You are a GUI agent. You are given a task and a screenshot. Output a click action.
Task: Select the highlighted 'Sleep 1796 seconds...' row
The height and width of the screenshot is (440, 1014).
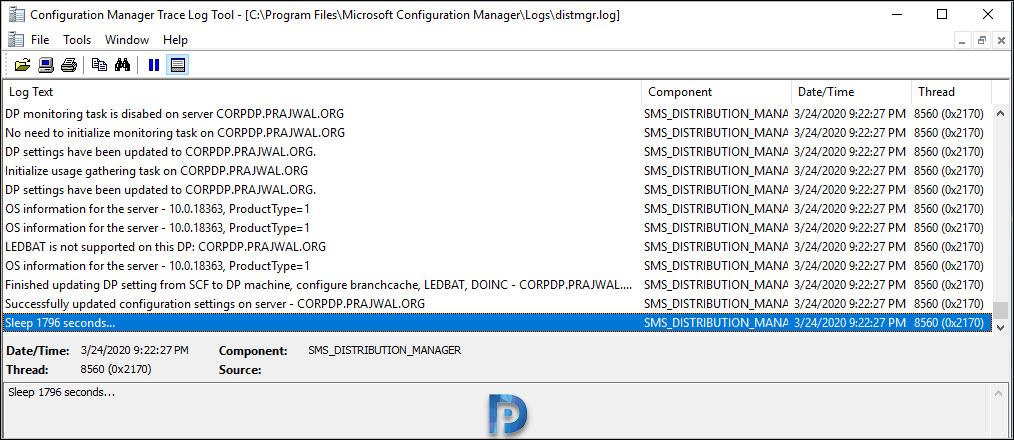tap(498, 323)
